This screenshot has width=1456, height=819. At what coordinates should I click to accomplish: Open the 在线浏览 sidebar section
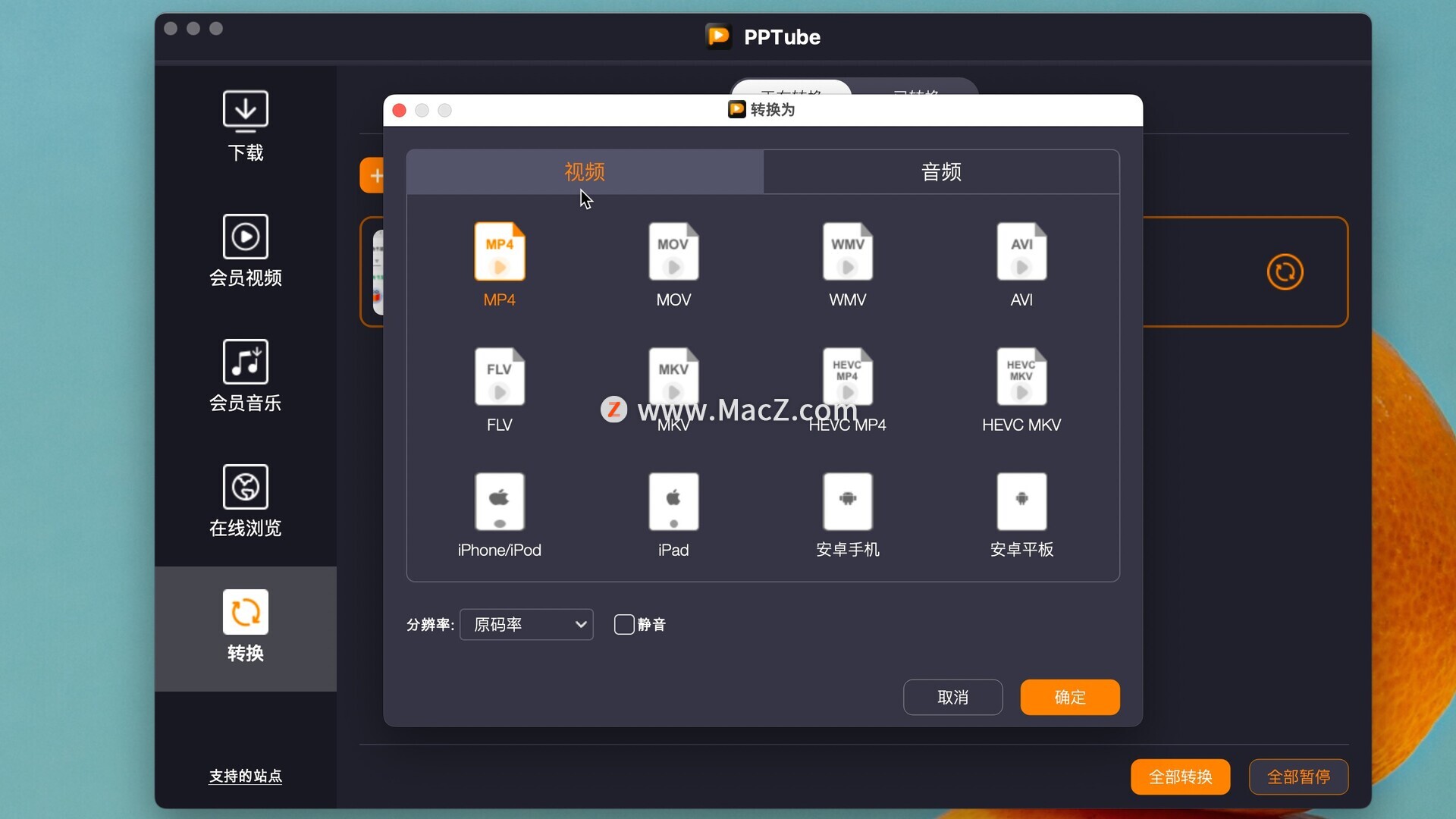tap(245, 501)
